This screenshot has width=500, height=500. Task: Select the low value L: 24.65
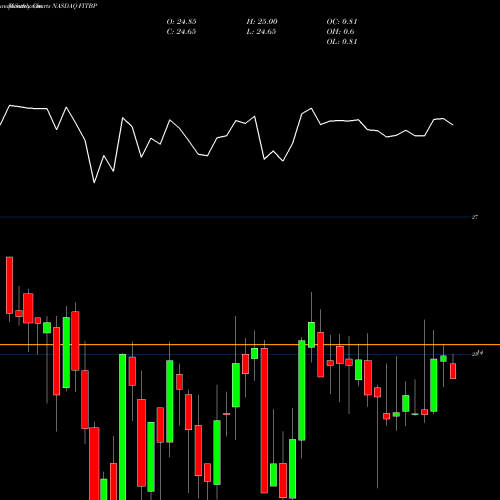261,32
